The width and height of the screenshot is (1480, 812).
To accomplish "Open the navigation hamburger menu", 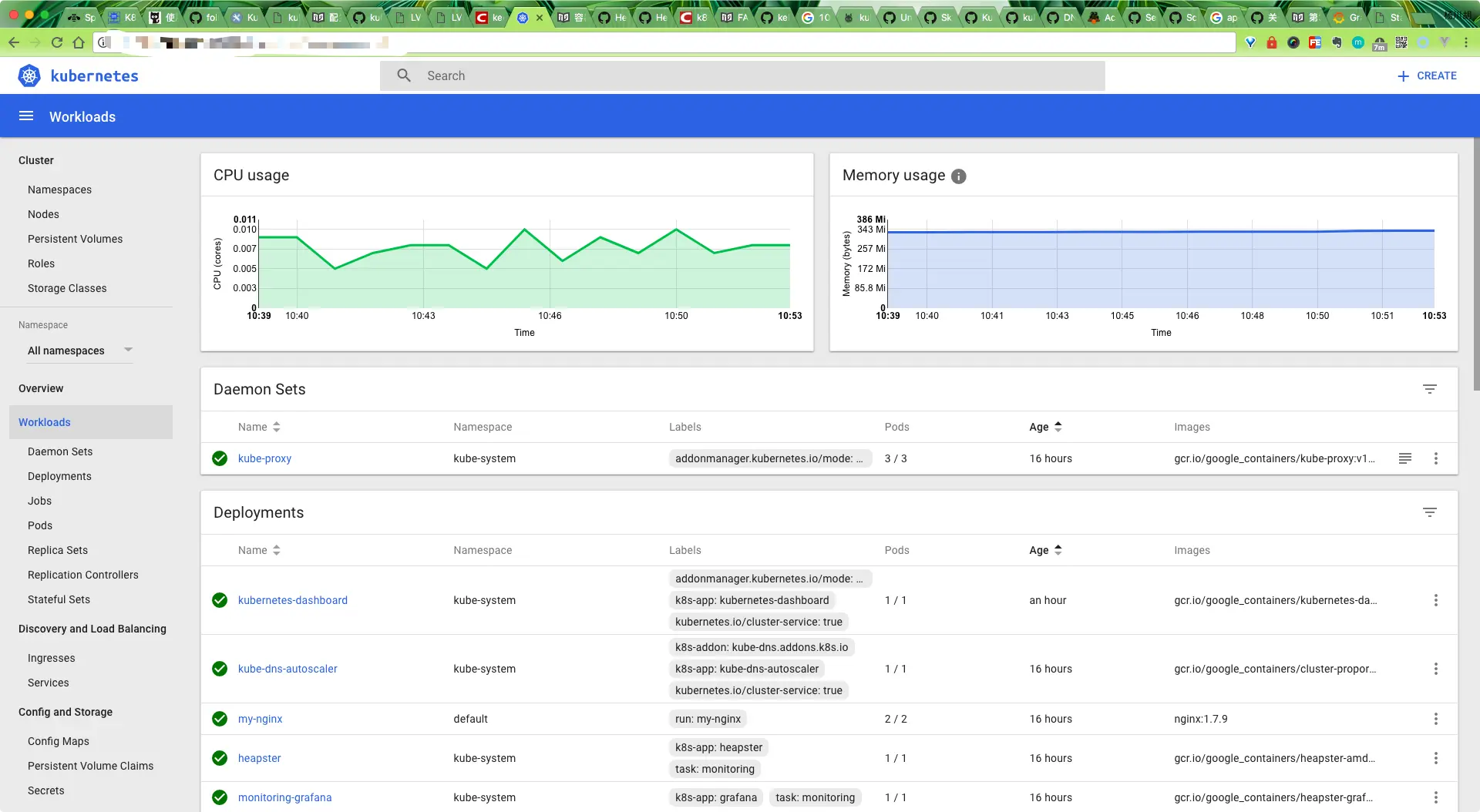I will 26,116.
